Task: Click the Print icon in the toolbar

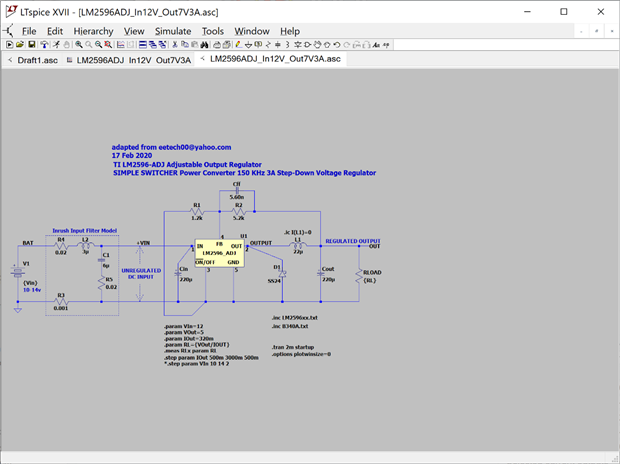Action: [x=217, y=45]
